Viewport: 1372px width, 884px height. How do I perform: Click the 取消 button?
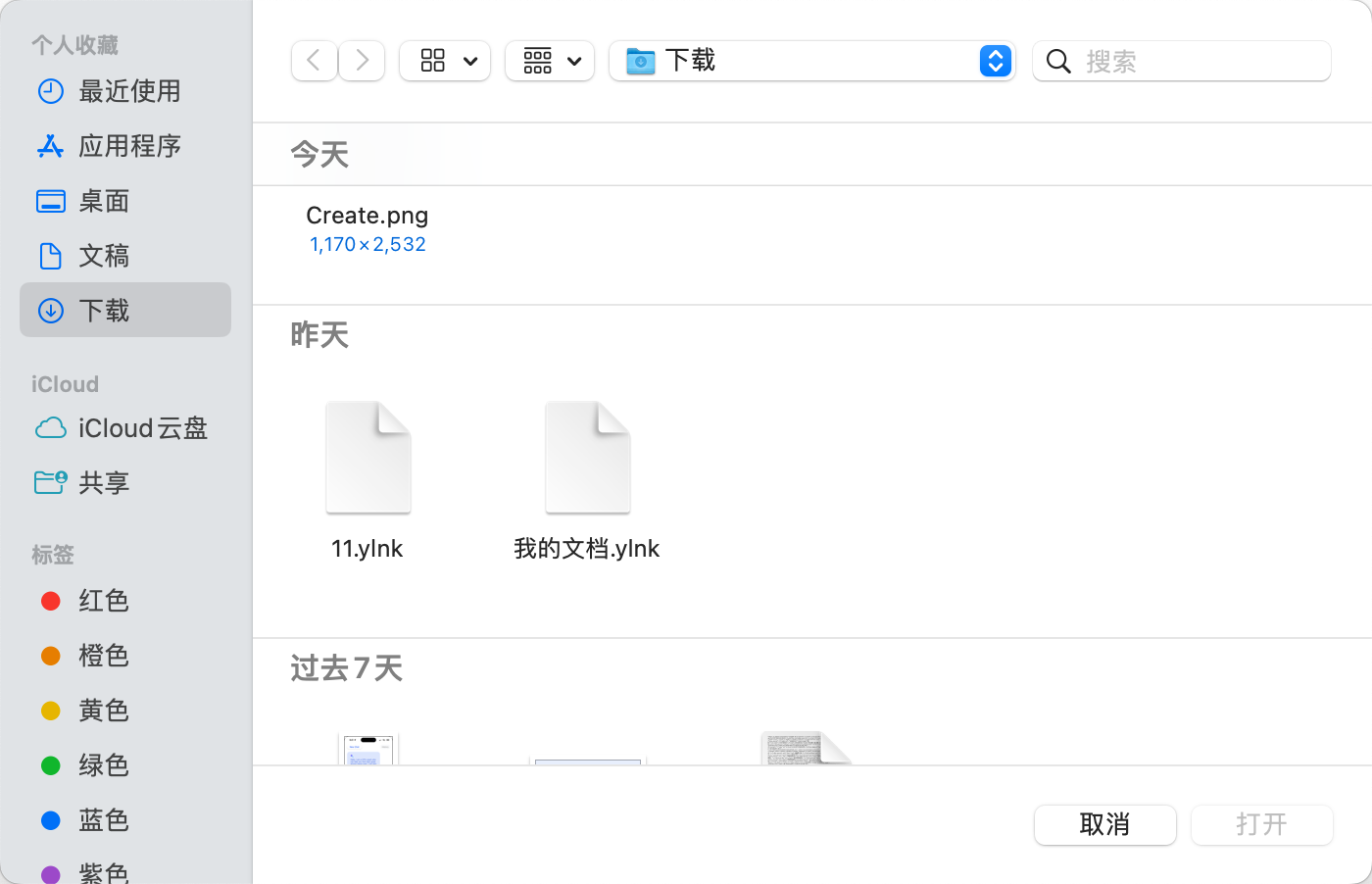pos(1105,824)
